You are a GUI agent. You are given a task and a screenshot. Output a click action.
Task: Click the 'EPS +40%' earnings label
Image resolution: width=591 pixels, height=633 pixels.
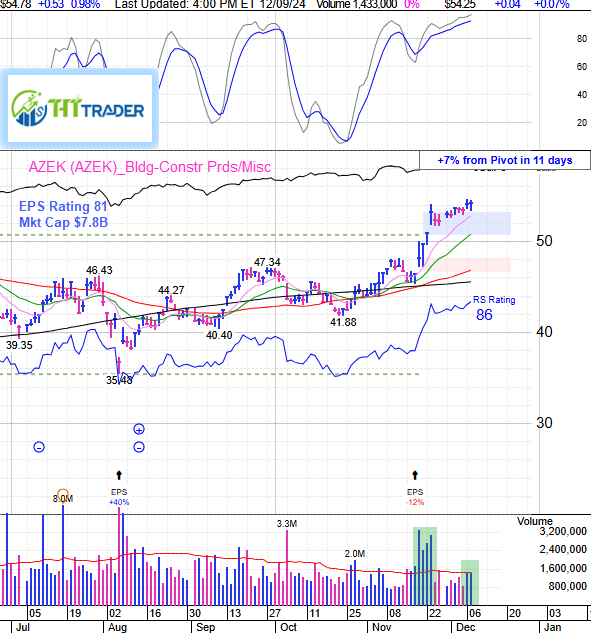tap(119, 497)
